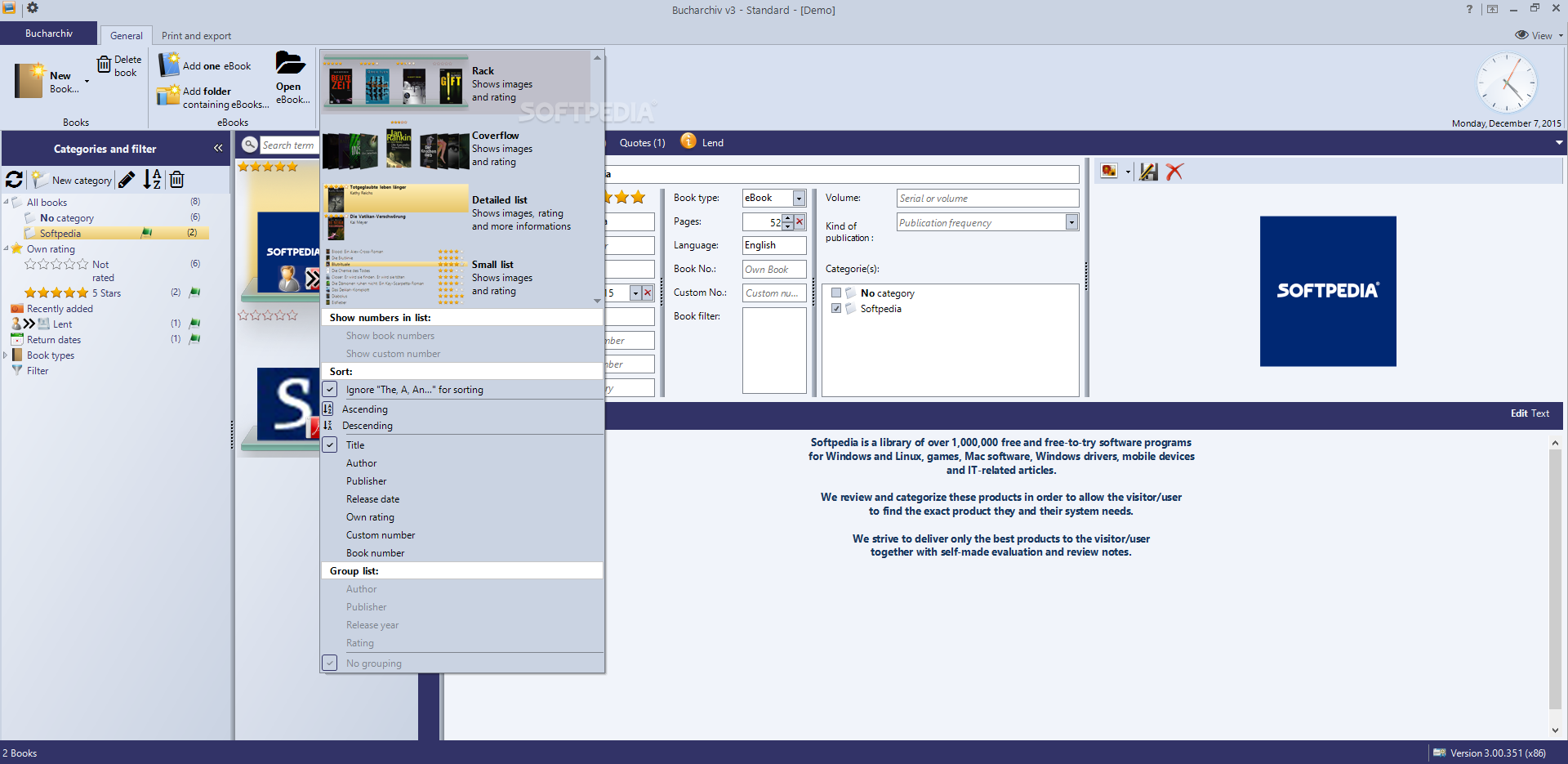This screenshot has height=764, width=1568.
Task: Click the description text scrollbar down arrow
Action: coord(1555,730)
